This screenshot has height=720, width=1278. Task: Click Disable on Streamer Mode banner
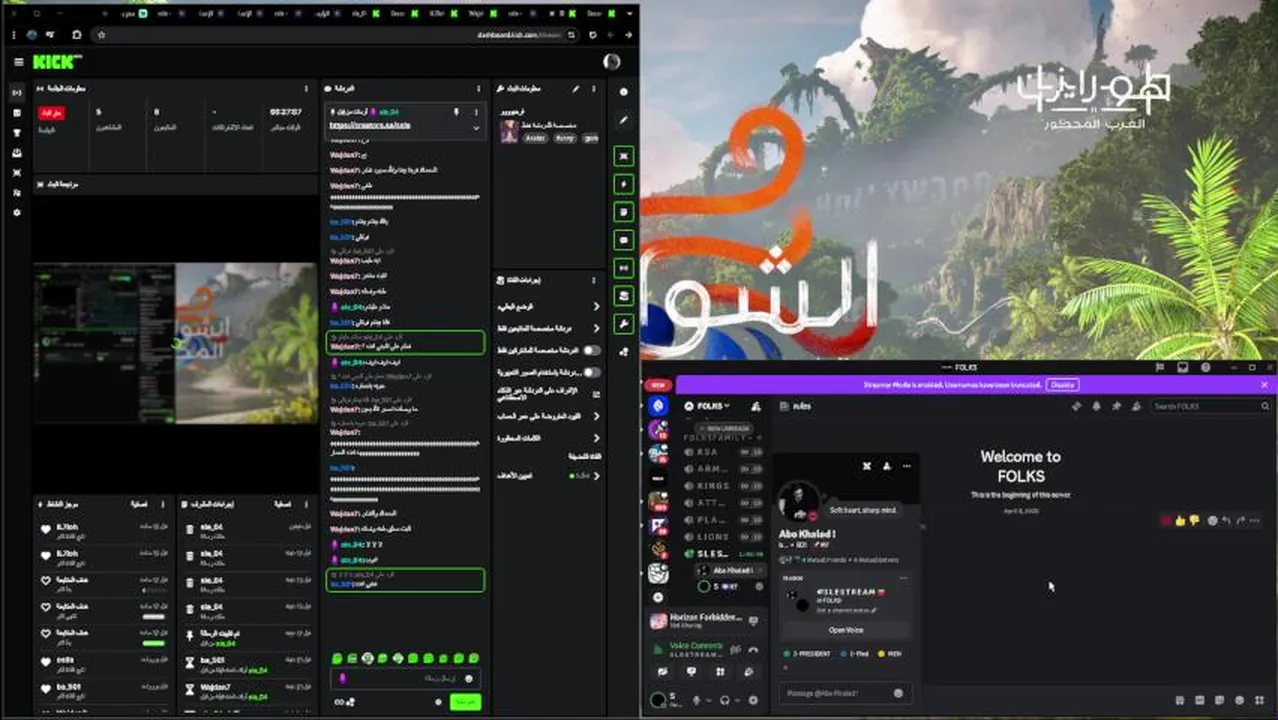pyautogui.click(x=1062, y=384)
